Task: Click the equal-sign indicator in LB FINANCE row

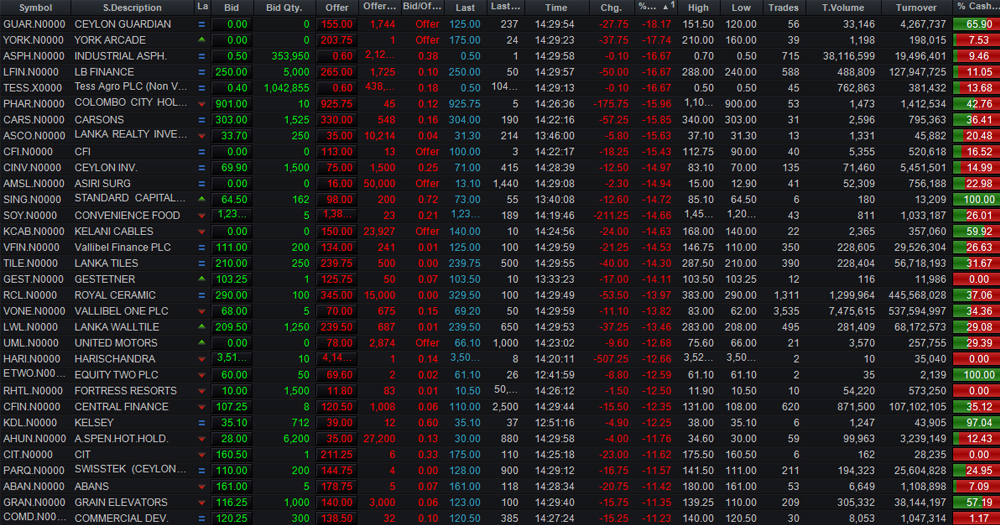Action: coord(202,72)
